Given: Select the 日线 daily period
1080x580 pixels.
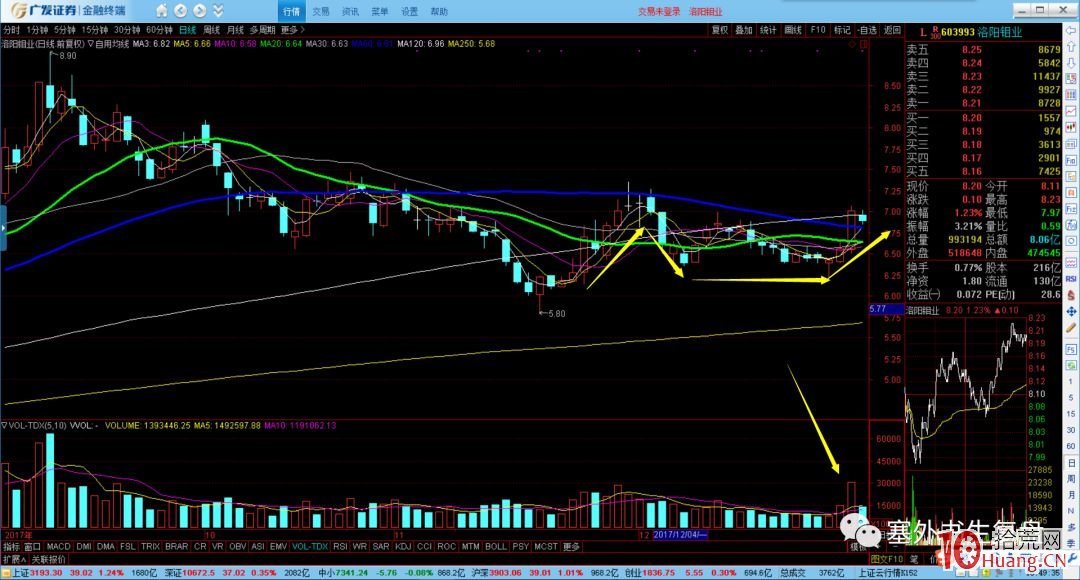Looking at the screenshot, I should tap(187, 30).
